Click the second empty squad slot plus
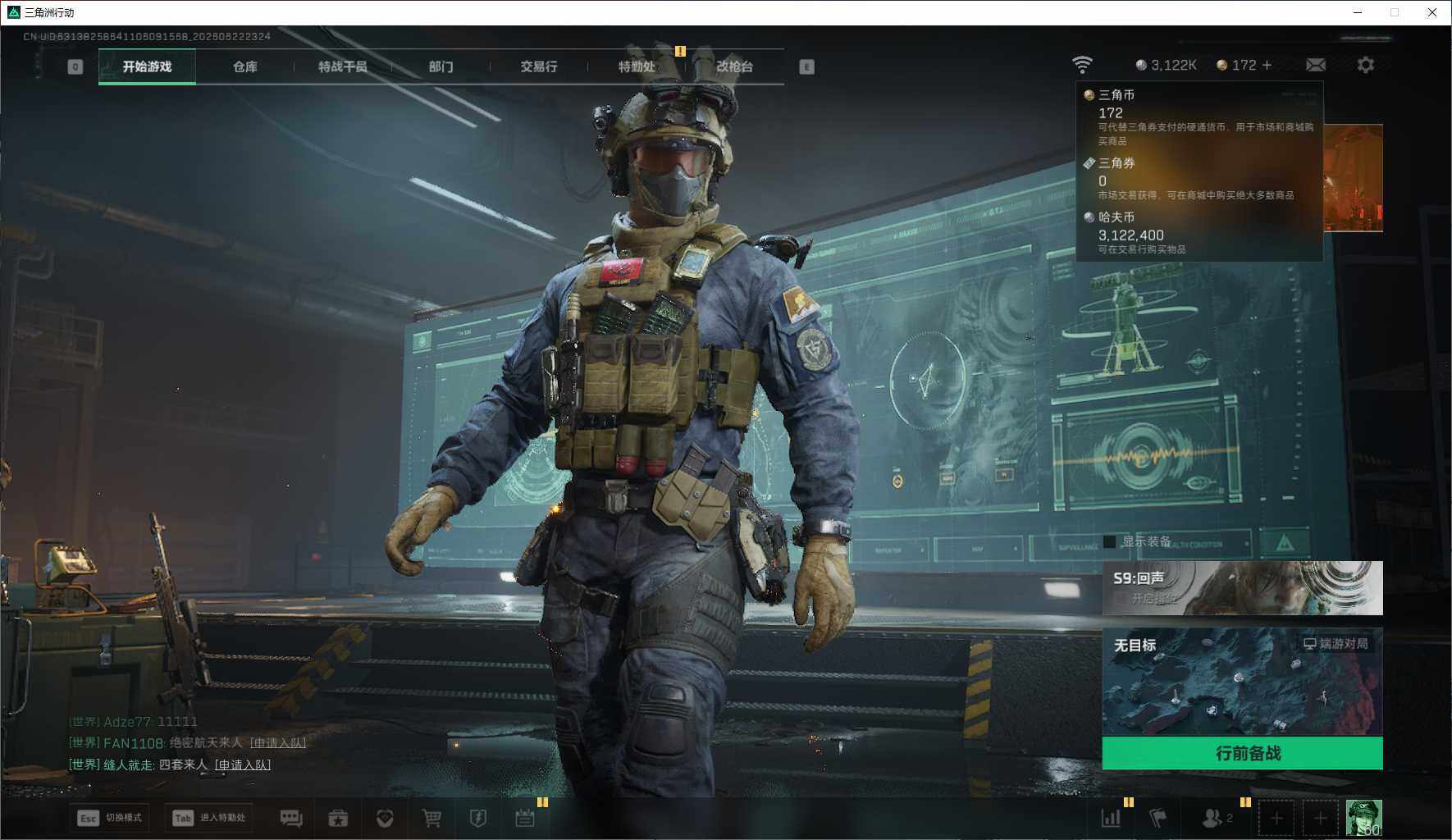The height and width of the screenshot is (840, 1452). [x=1320, y=818]
